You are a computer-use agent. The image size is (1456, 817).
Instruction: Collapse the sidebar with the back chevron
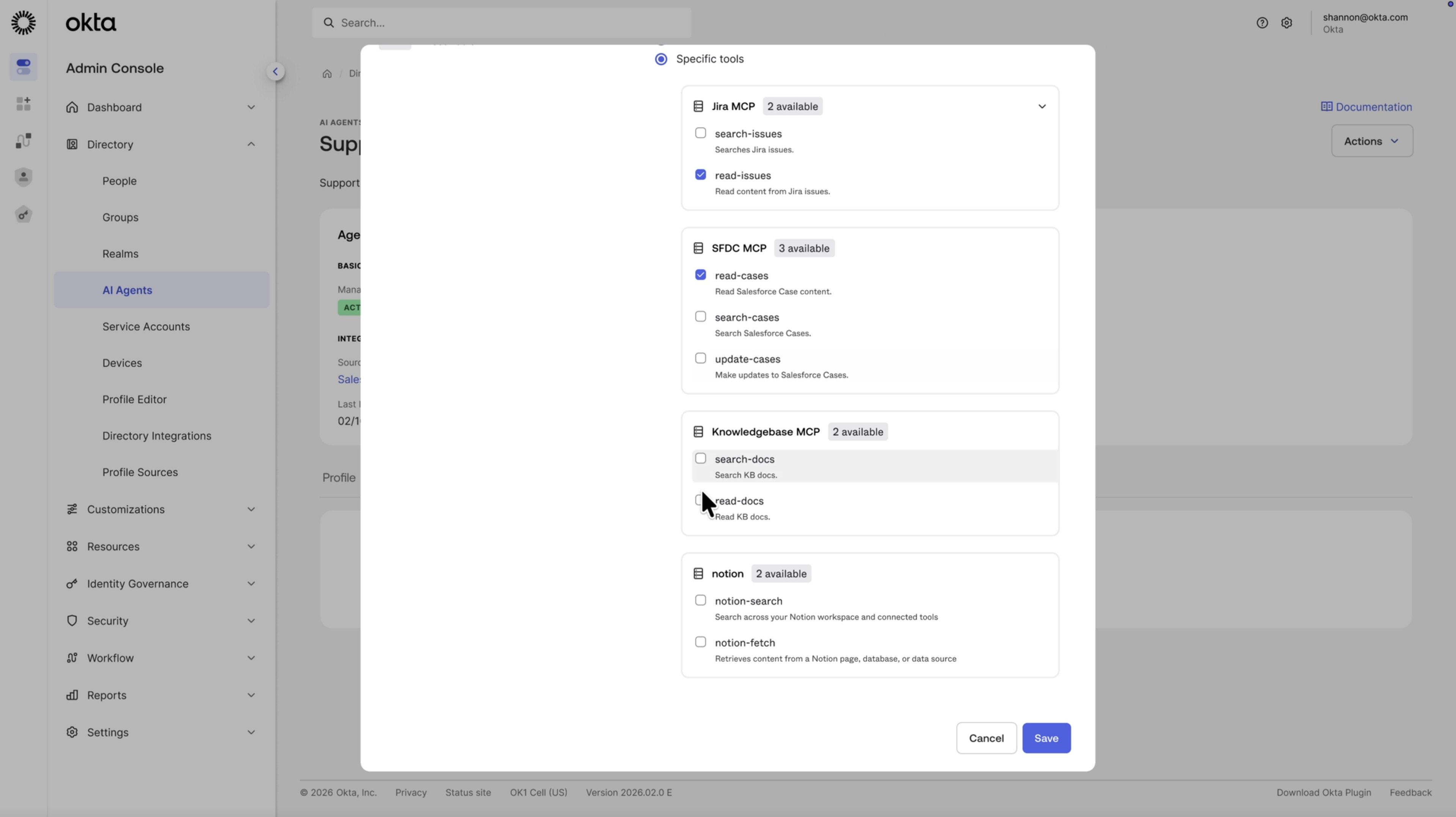[276, 71]
